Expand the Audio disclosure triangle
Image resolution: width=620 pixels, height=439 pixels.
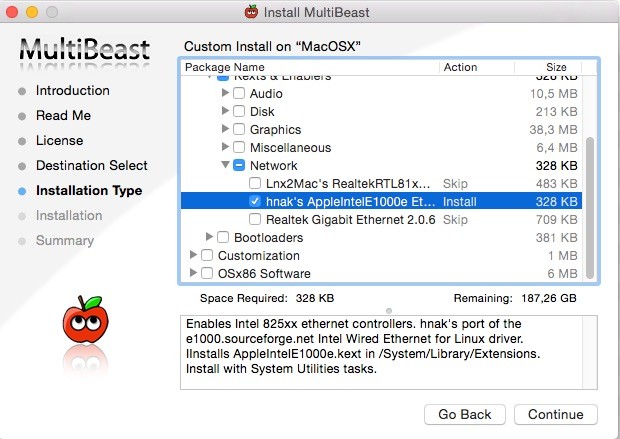pyautogui.click(x=225, y=93)
